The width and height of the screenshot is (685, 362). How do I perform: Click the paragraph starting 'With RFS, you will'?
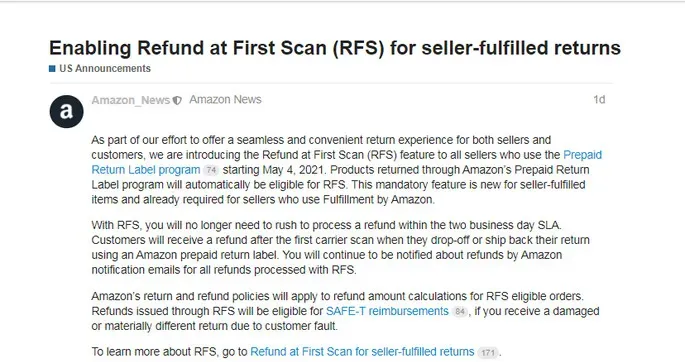[340, 248]
